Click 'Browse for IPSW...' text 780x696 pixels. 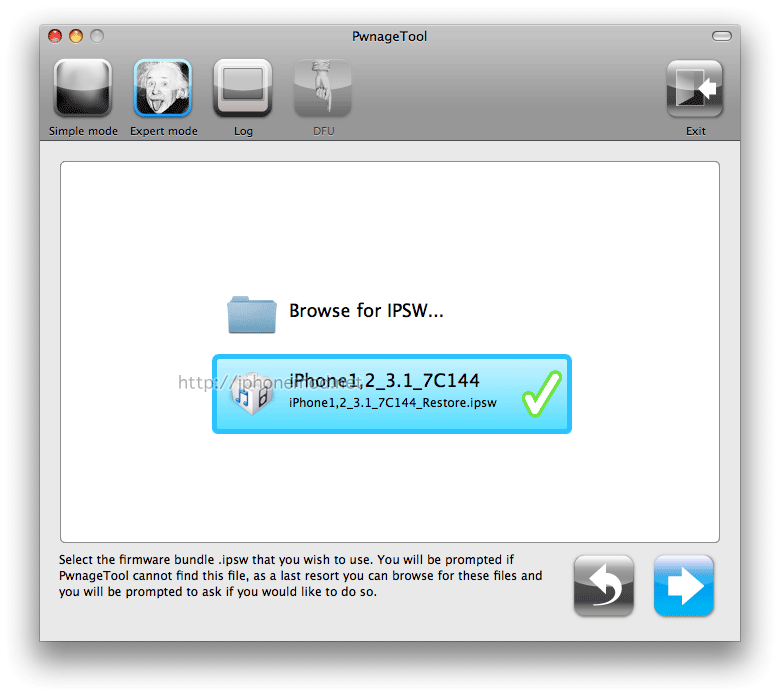366,310
